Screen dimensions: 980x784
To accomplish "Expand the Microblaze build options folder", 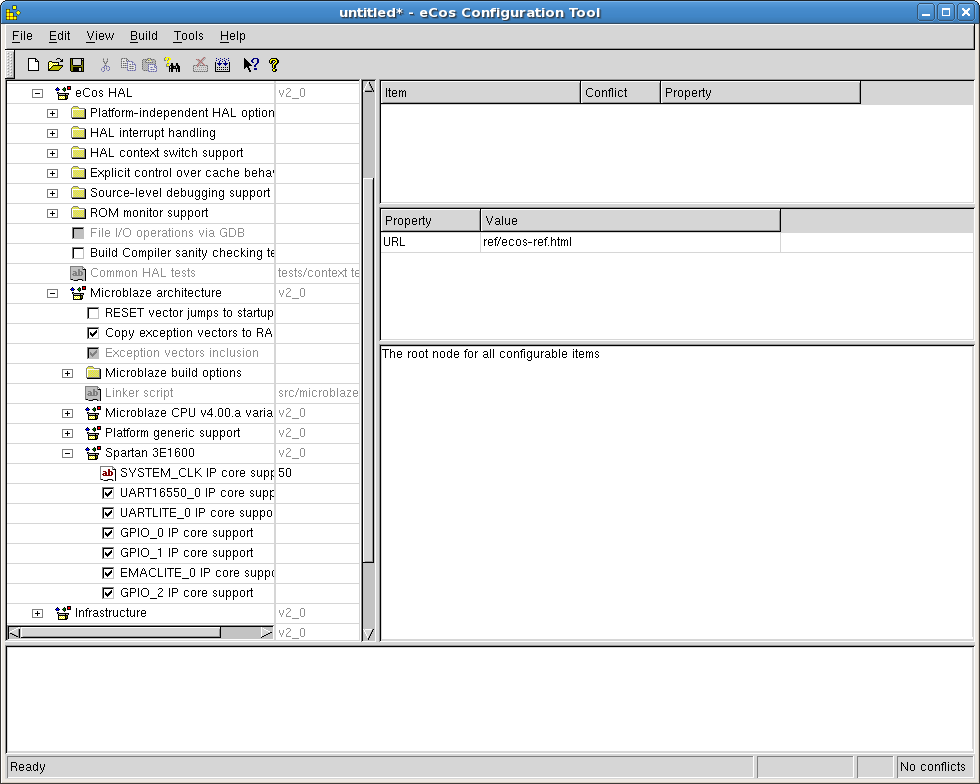I will click(68, 373).
